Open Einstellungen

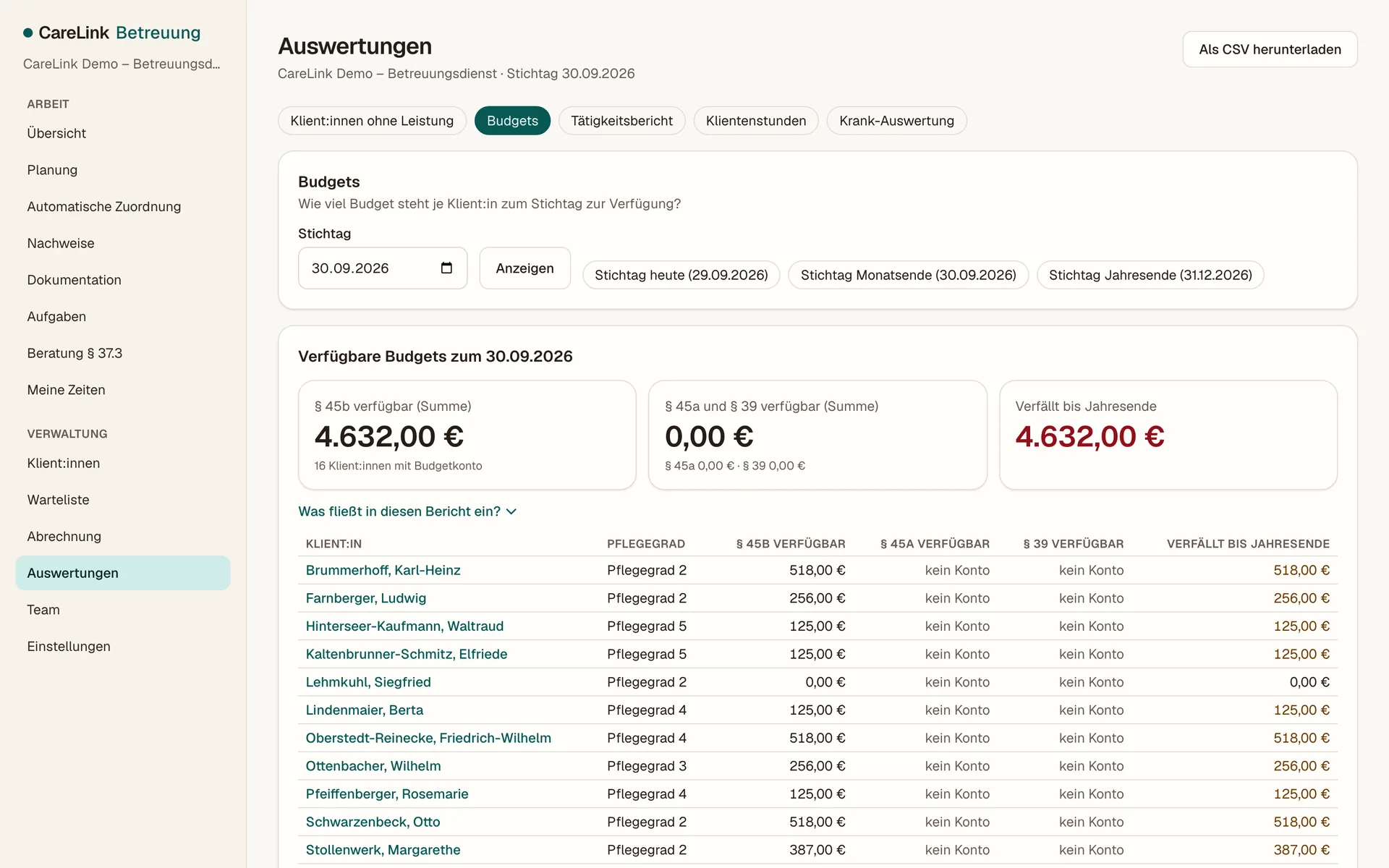123,647
